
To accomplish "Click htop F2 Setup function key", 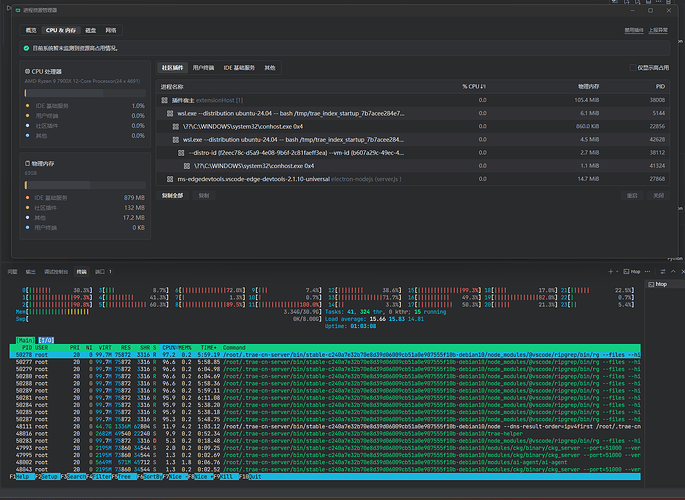I will tap(48, 476).
